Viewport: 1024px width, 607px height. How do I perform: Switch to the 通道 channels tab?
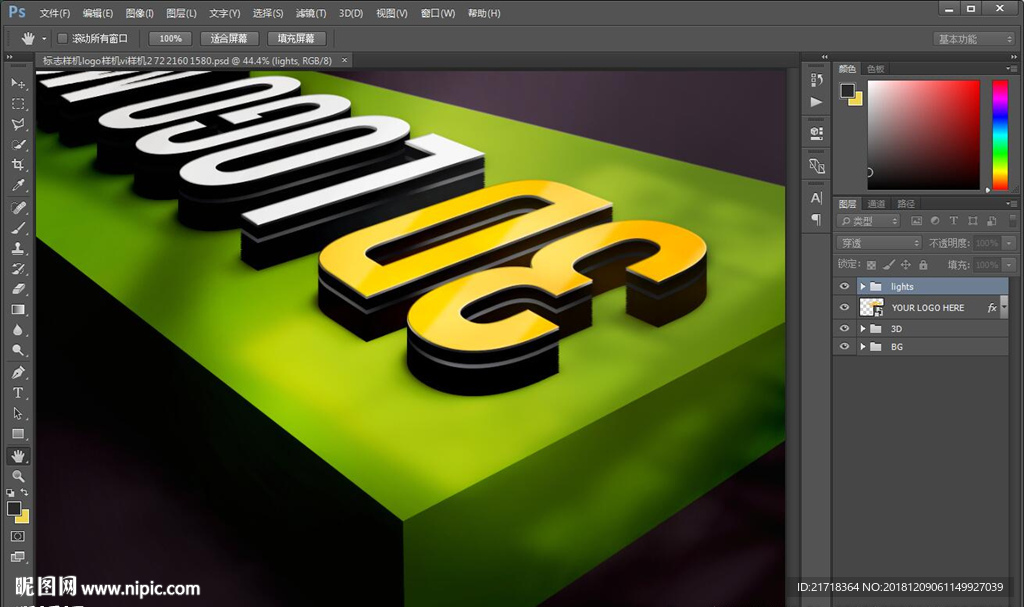coord(876,204)
